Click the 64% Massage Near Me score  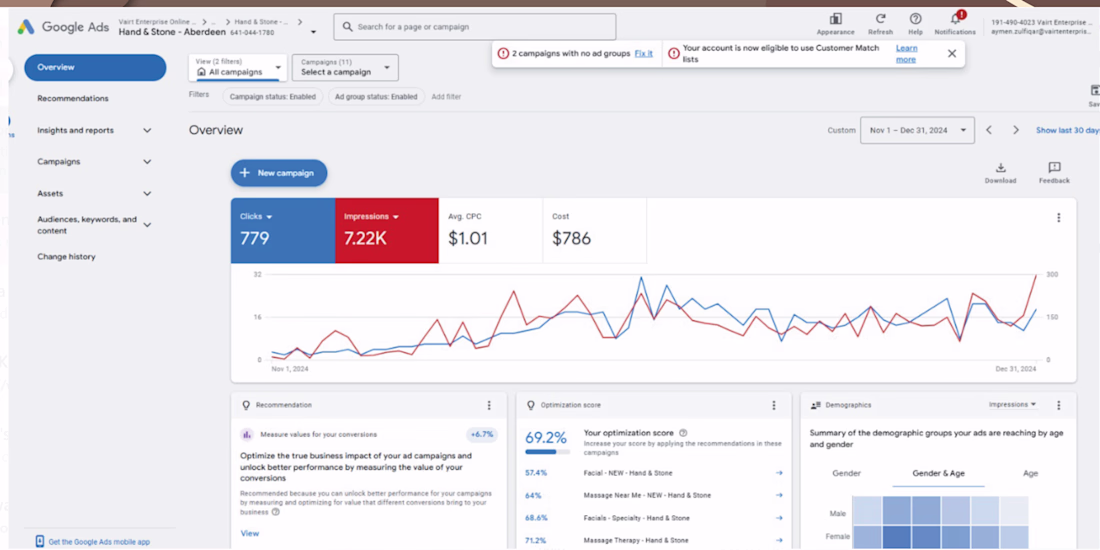(x=533, y=495)
